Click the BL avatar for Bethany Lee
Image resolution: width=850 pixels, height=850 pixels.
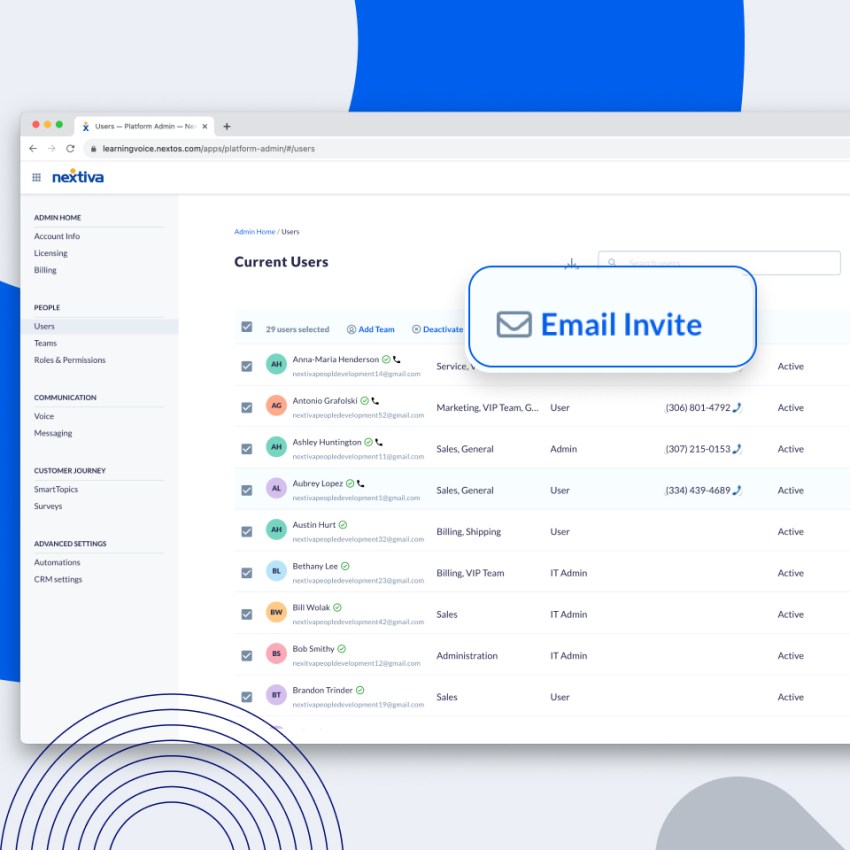pyautogui.click(x=276, y=571)
